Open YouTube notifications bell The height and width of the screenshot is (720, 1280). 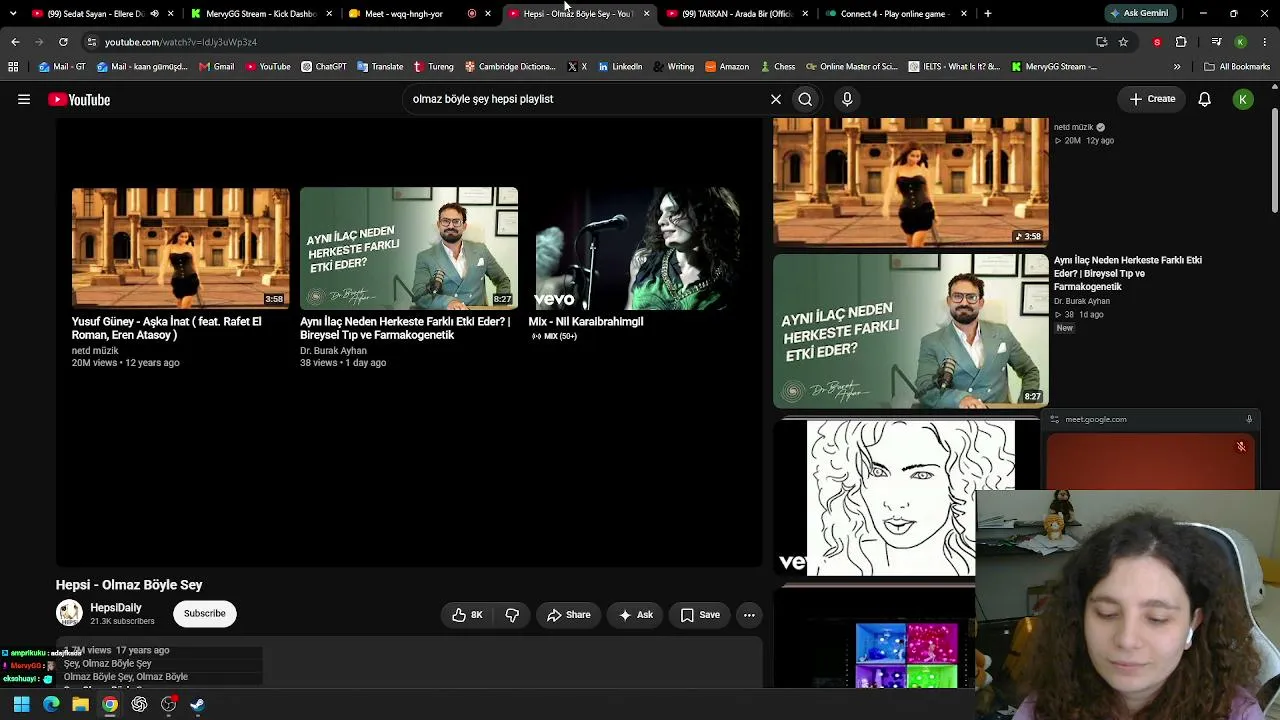1205,99
